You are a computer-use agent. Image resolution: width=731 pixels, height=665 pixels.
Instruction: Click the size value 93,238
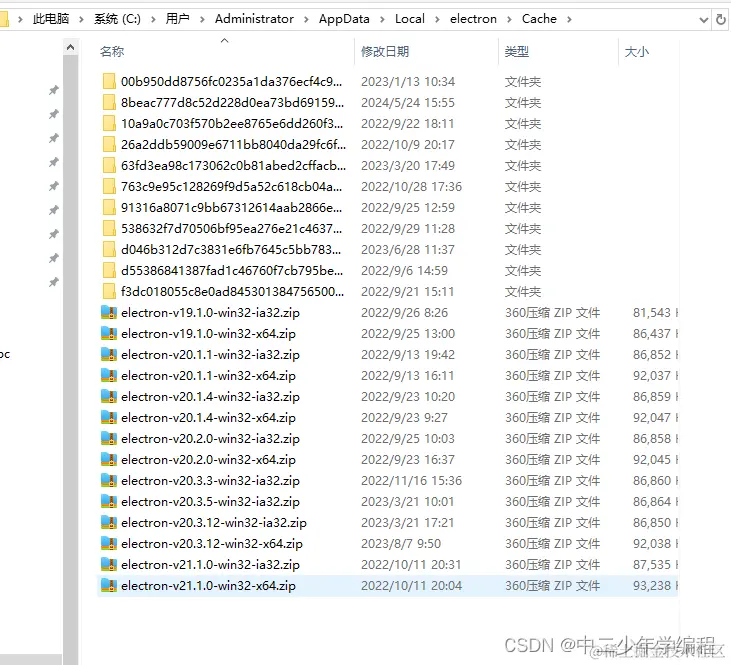pos(652,585)
